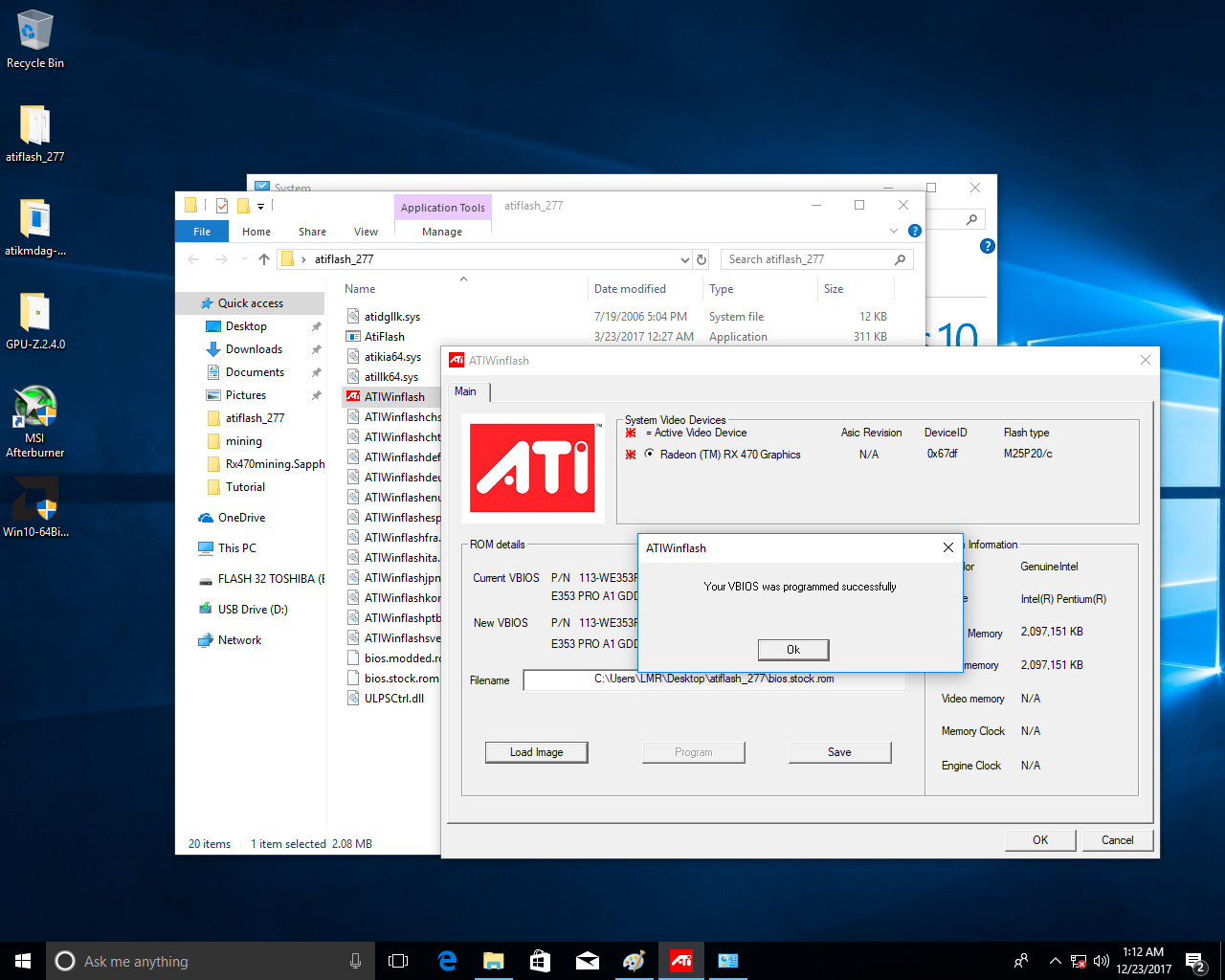Switch to the Share ribbon tab

pyautogui.click(x=312, y=232)
